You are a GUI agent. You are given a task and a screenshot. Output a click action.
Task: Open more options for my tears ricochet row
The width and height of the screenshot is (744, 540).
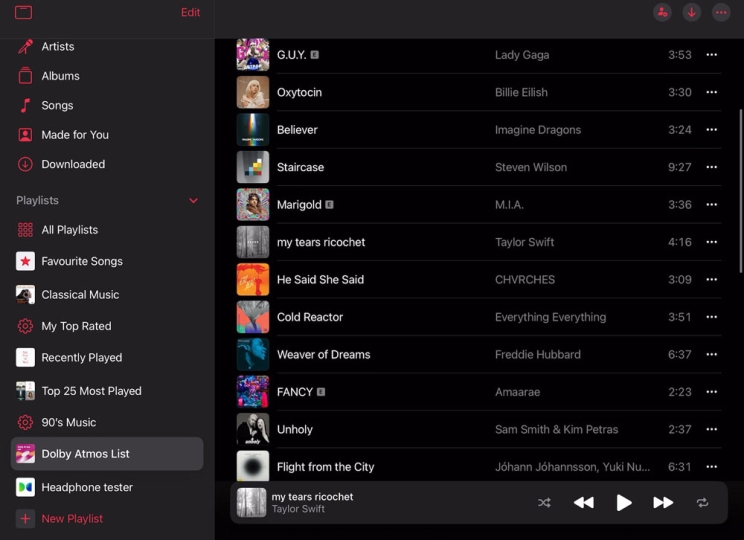click(711, 242)
